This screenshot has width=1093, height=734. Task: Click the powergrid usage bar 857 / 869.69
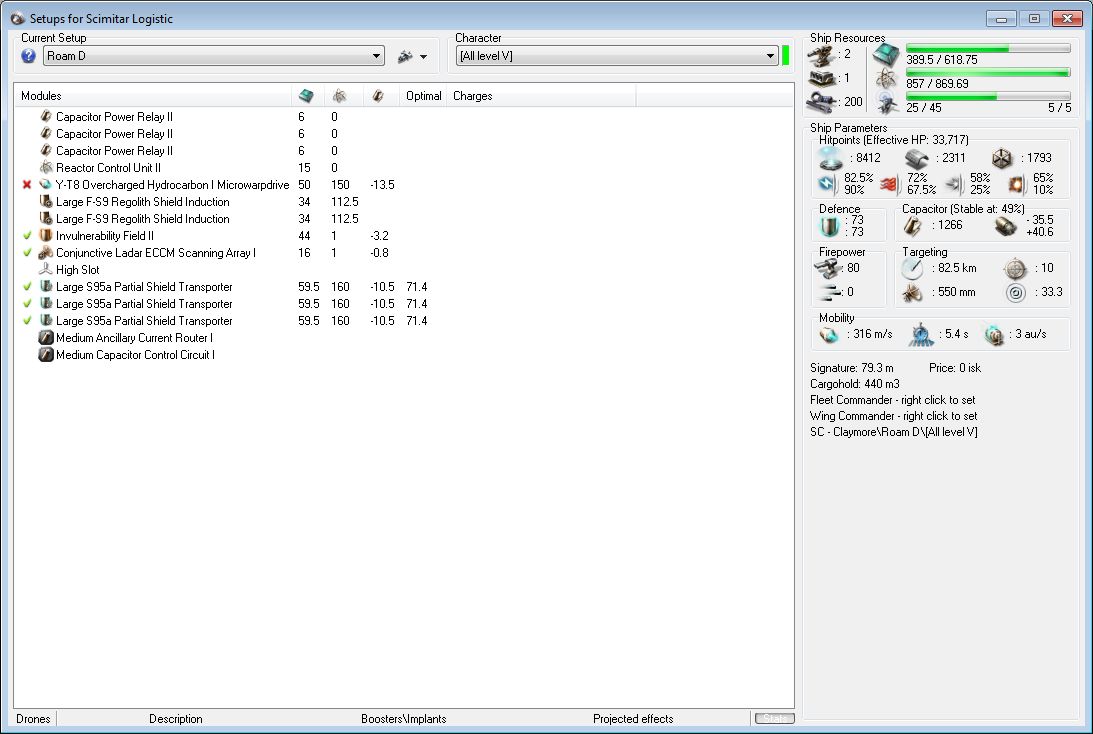988,72
